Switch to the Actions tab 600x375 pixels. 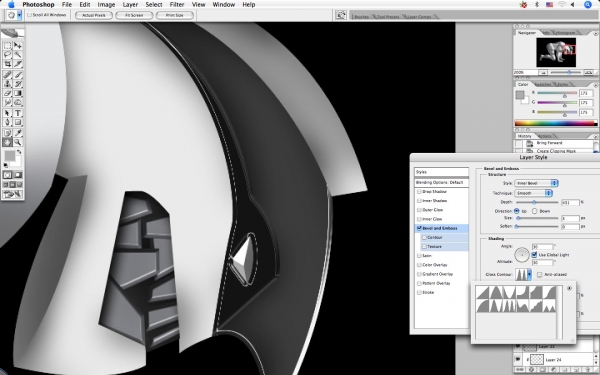(544, 136)
